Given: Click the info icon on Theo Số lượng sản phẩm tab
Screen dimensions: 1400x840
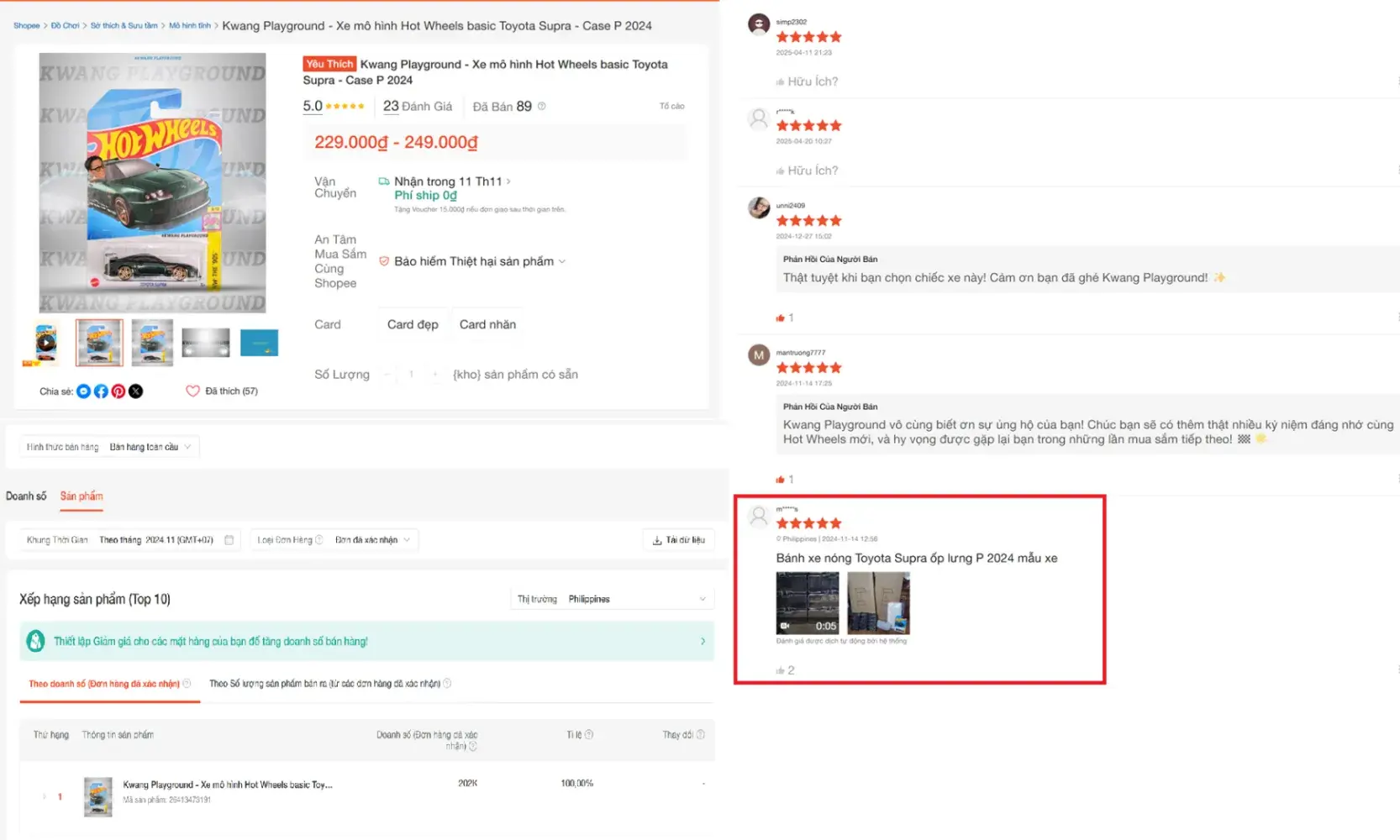Looking at the screenshot, I should click(x=447, y=684).
